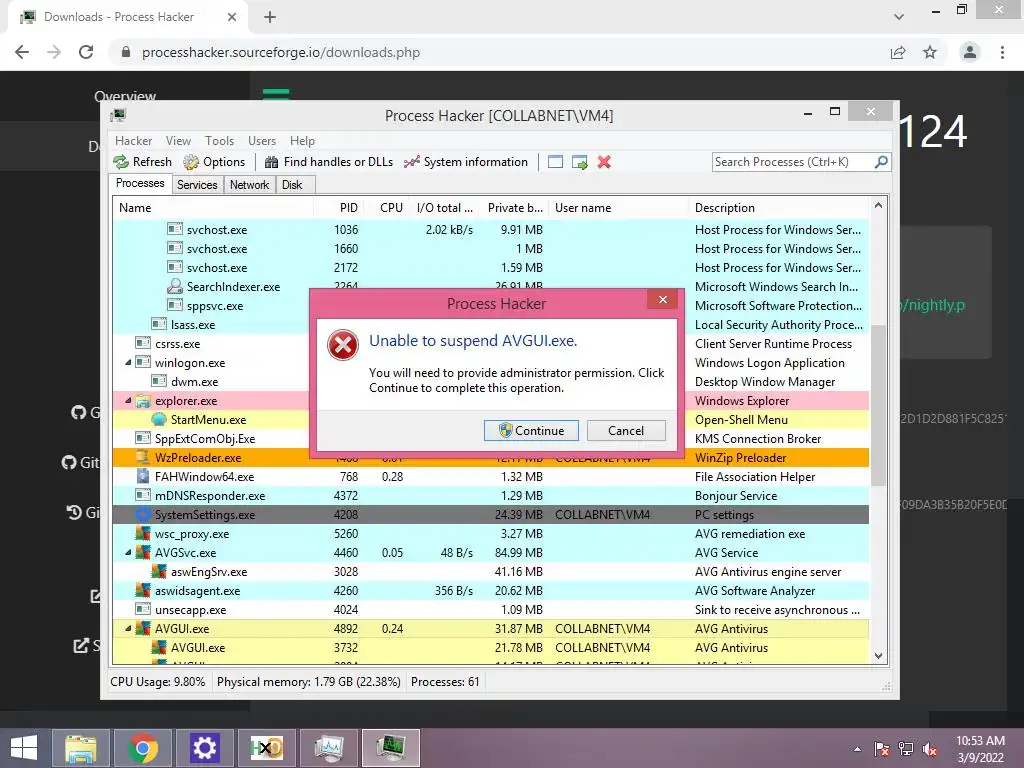Screen dimensions: 1024x768
Task: Click the FAHWindow64.exe process icon
Action: pos(143,476)
